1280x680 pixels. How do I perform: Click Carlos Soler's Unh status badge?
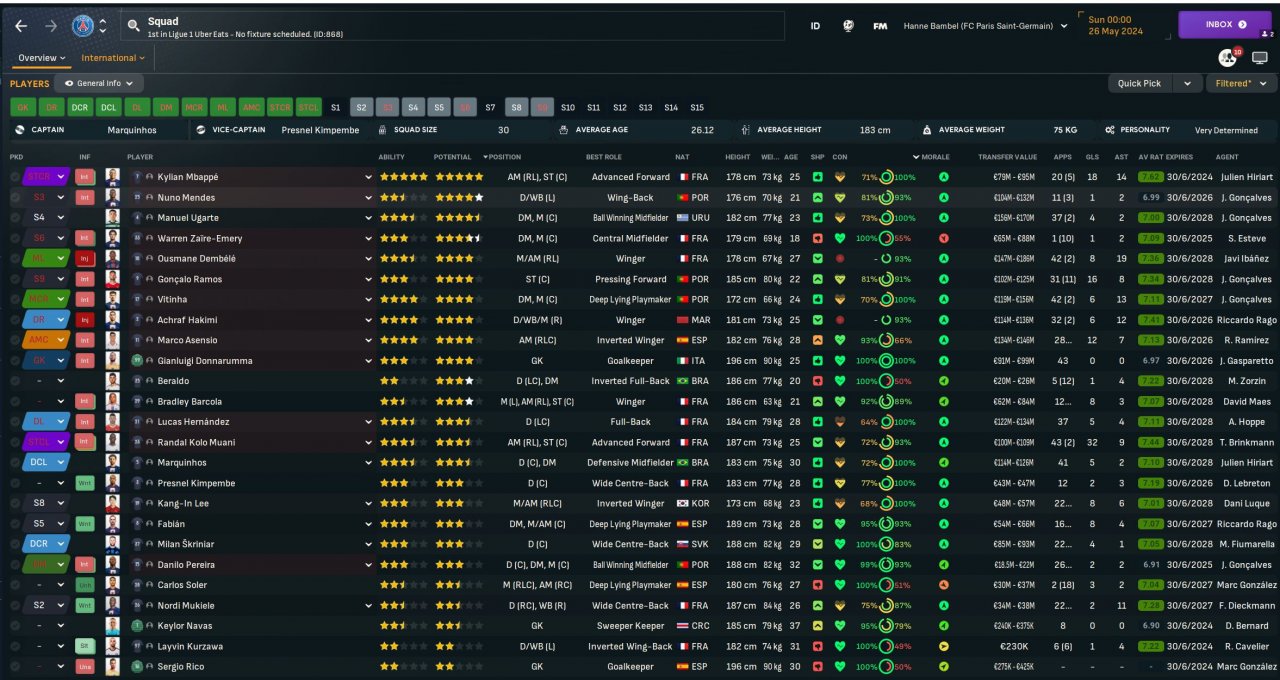(x=86, y=585)
